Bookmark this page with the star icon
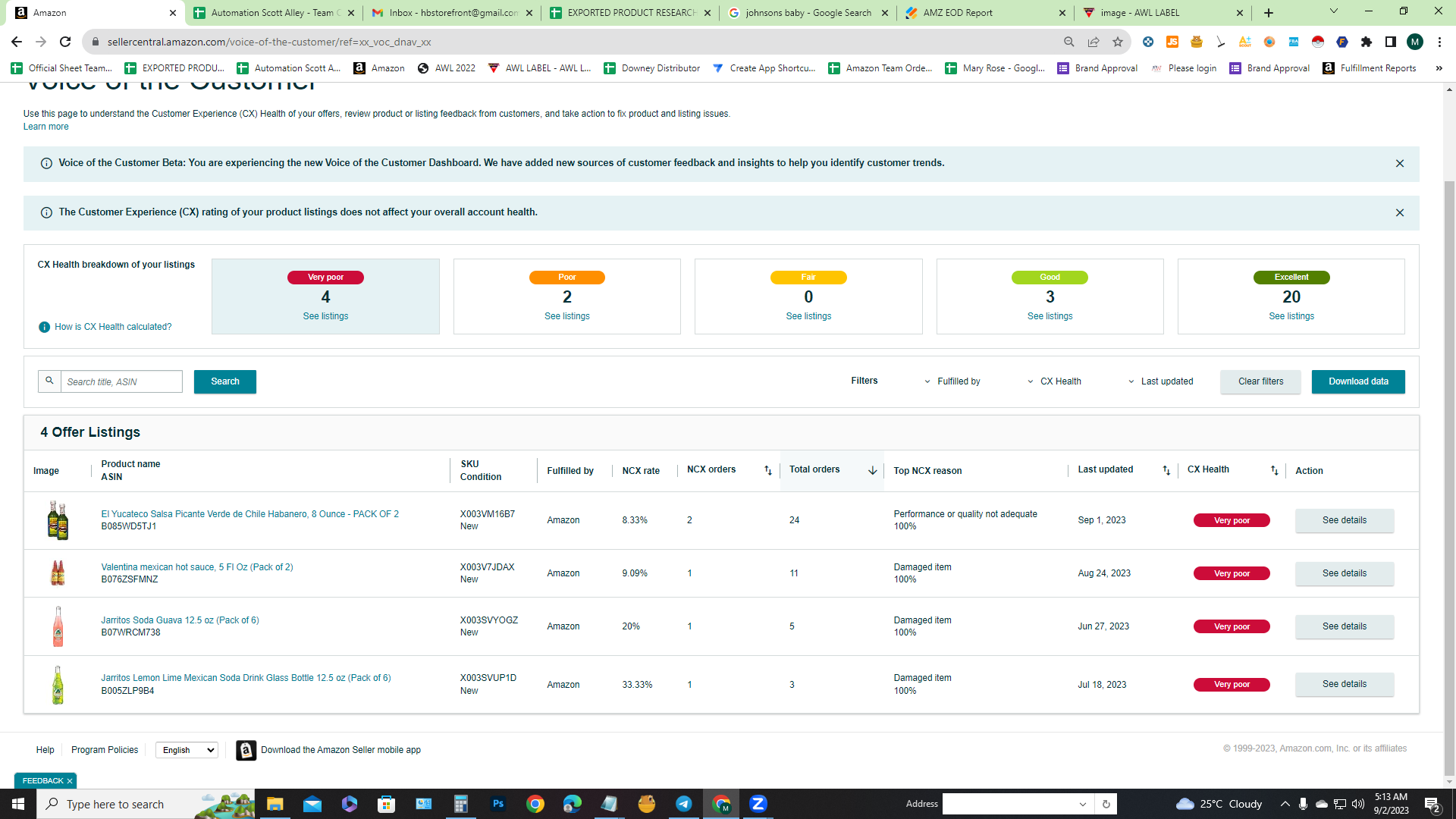Screen dimensions: 1456x819 [x=1118, y=42]
